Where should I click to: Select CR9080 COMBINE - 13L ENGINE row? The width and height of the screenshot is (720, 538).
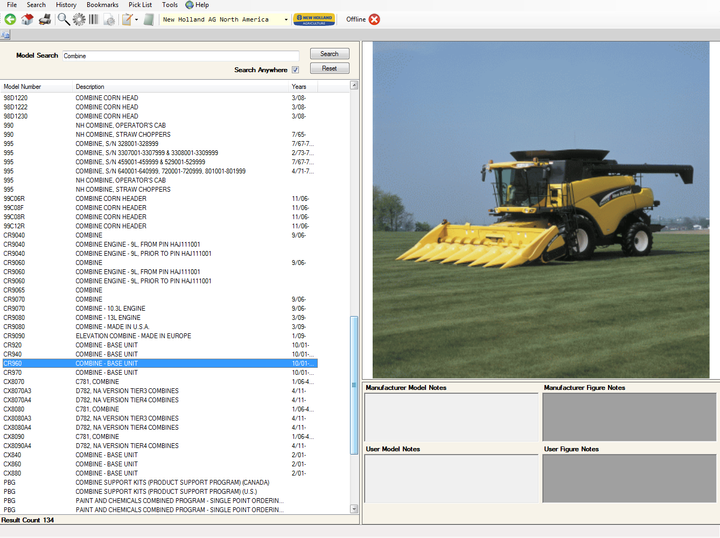pos(159,318)
